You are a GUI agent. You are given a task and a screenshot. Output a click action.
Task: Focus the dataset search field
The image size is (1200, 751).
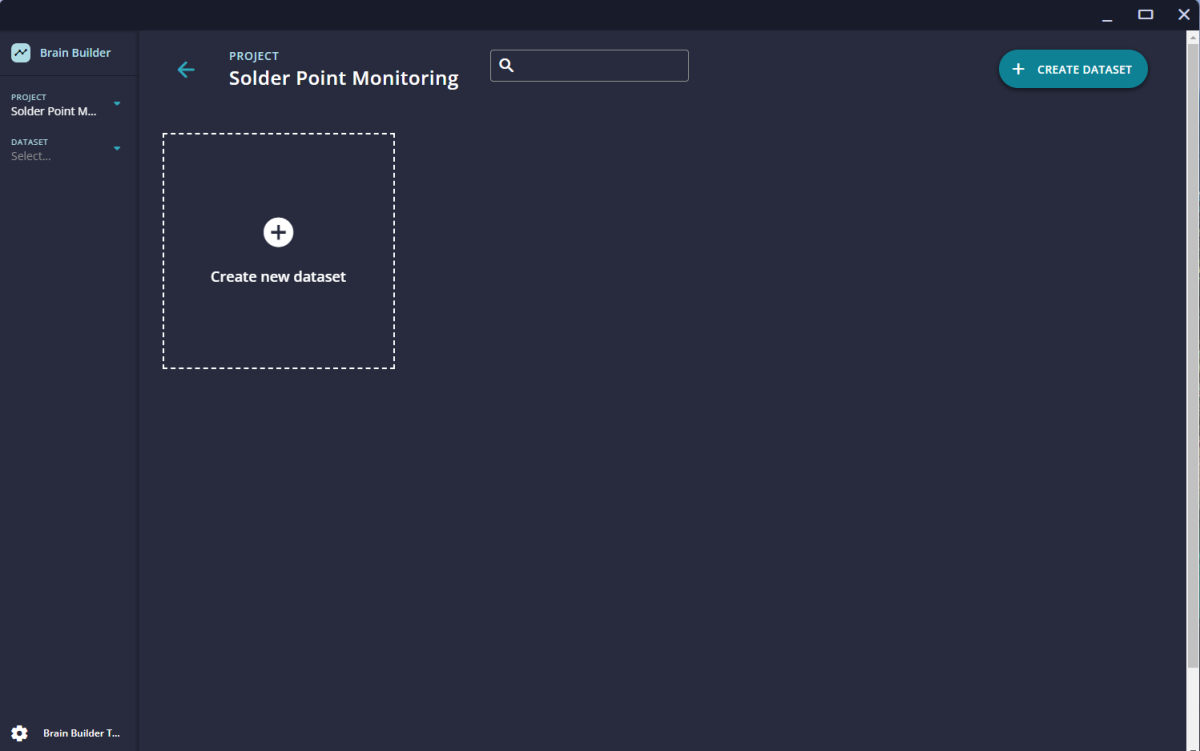[x=589, y=65]
